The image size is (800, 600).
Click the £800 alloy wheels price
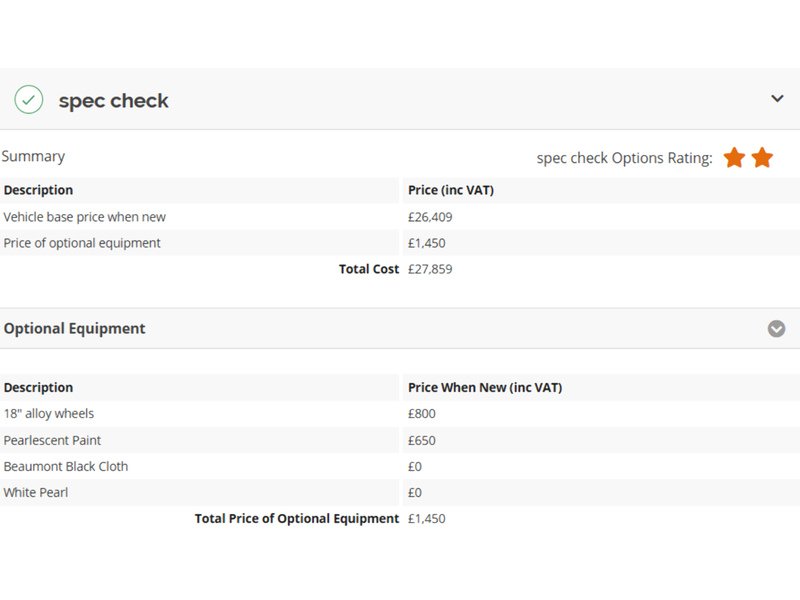[422, 414]
